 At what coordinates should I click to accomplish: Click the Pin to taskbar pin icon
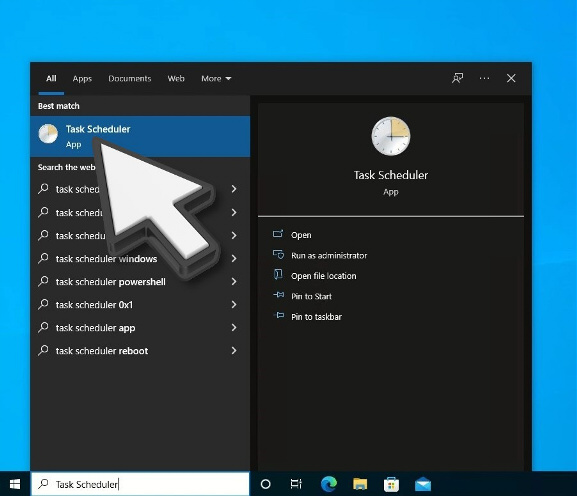pos(279,315)
